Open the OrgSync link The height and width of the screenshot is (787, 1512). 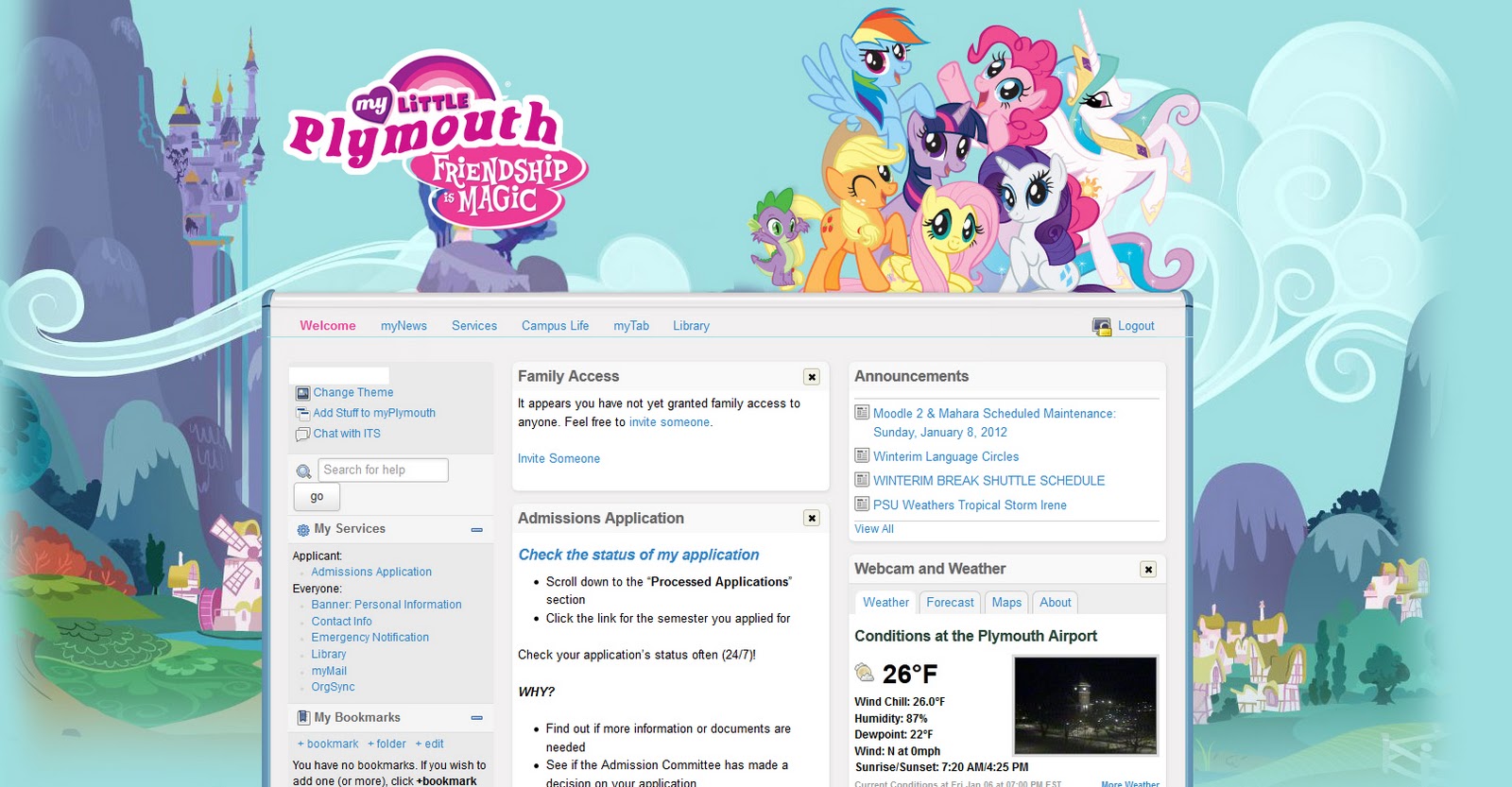333,688
